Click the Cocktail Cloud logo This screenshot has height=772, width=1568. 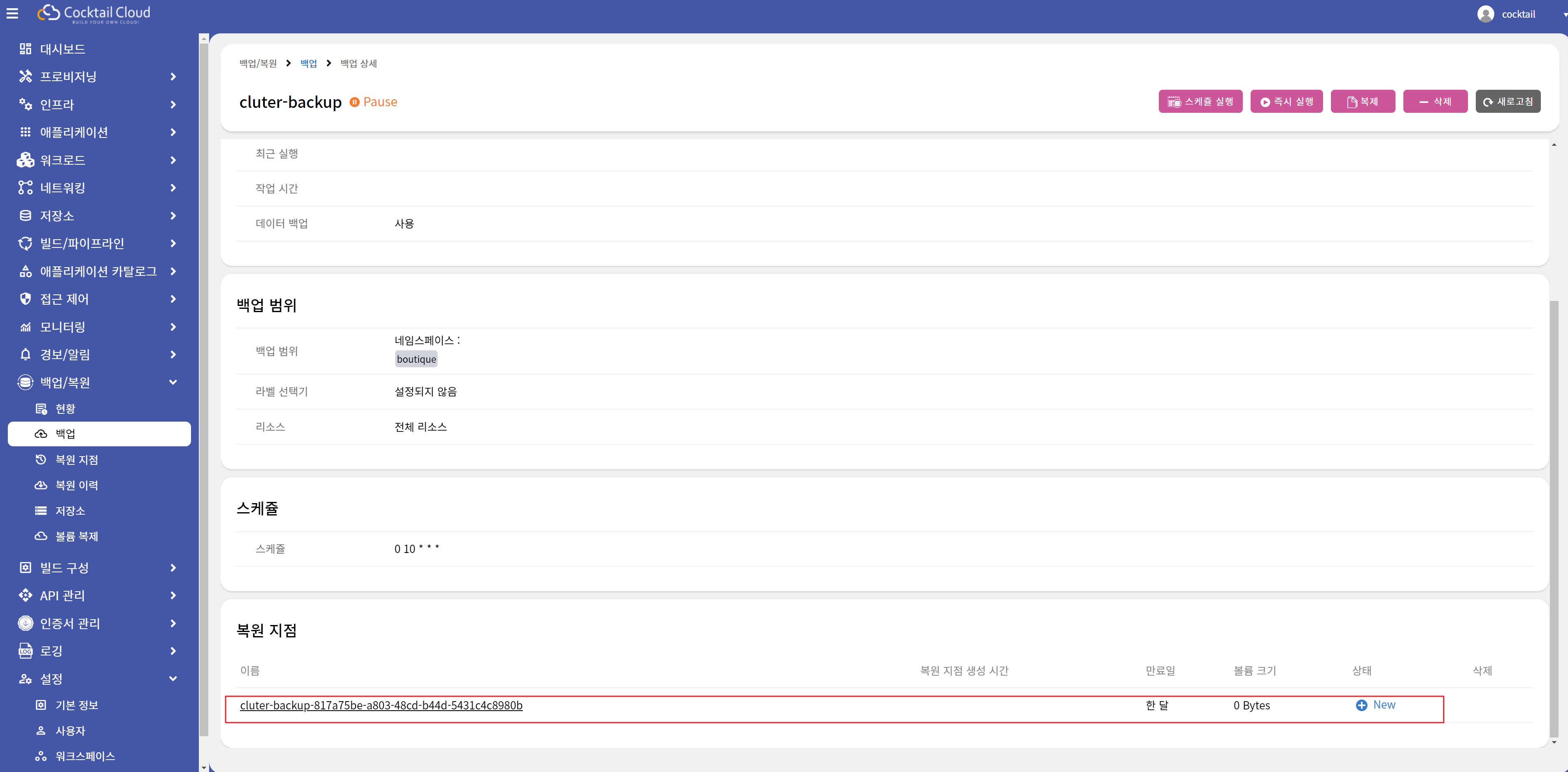tap(94, 14)
